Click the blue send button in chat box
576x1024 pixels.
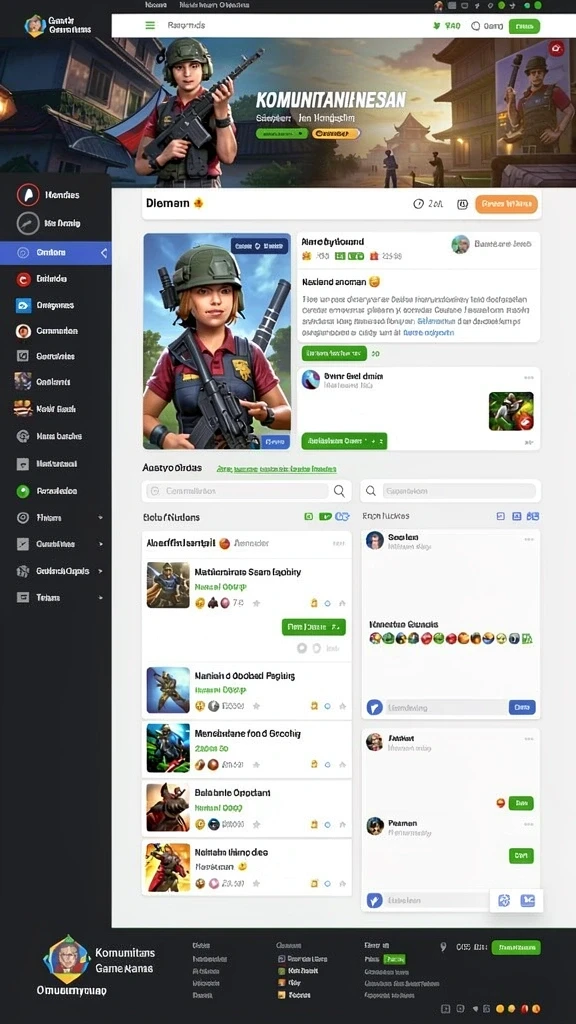pos(522,707)
